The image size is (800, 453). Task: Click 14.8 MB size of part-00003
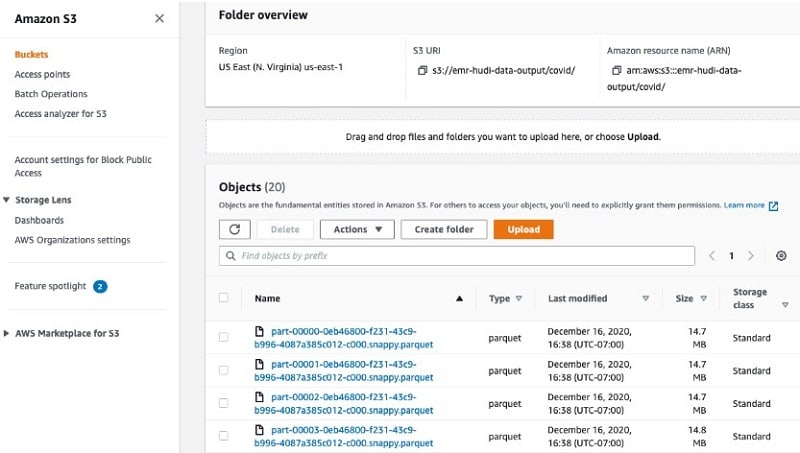(x=697, y=437)
